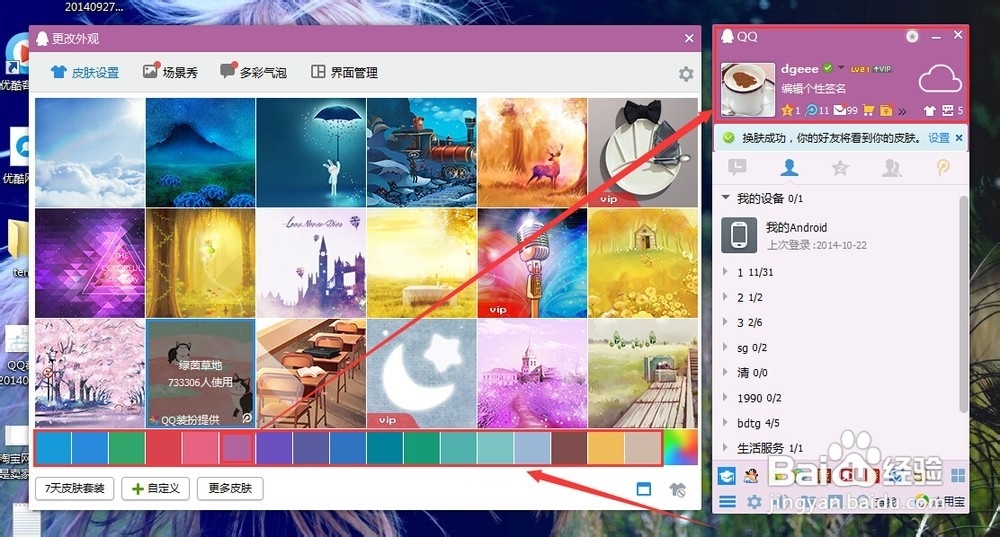The height and width of the screenshot is (537, 1000).
Task: Open the groups tab icon
Action: (x=891, y=168)
